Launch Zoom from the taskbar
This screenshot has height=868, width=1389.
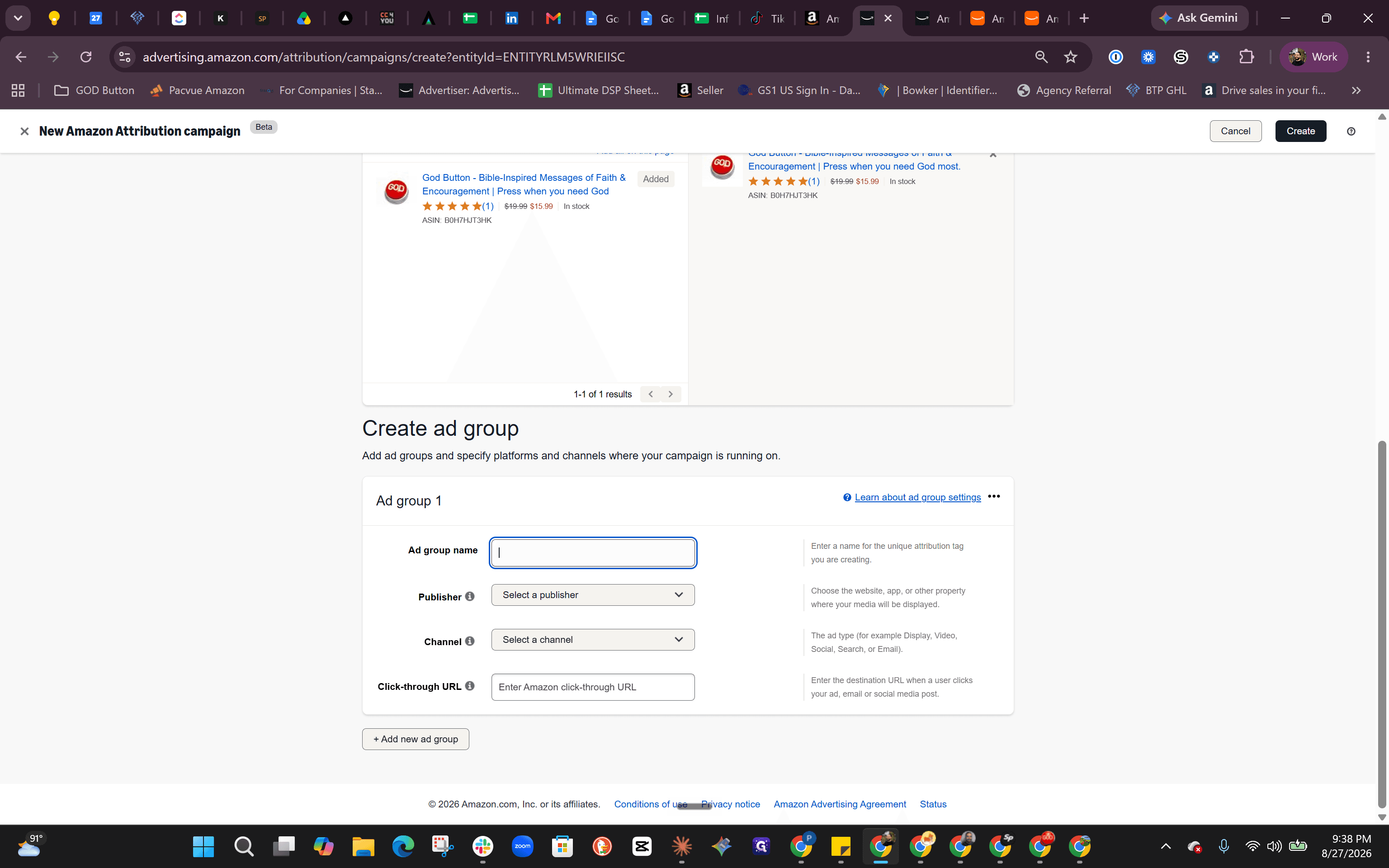pos(522,846)
